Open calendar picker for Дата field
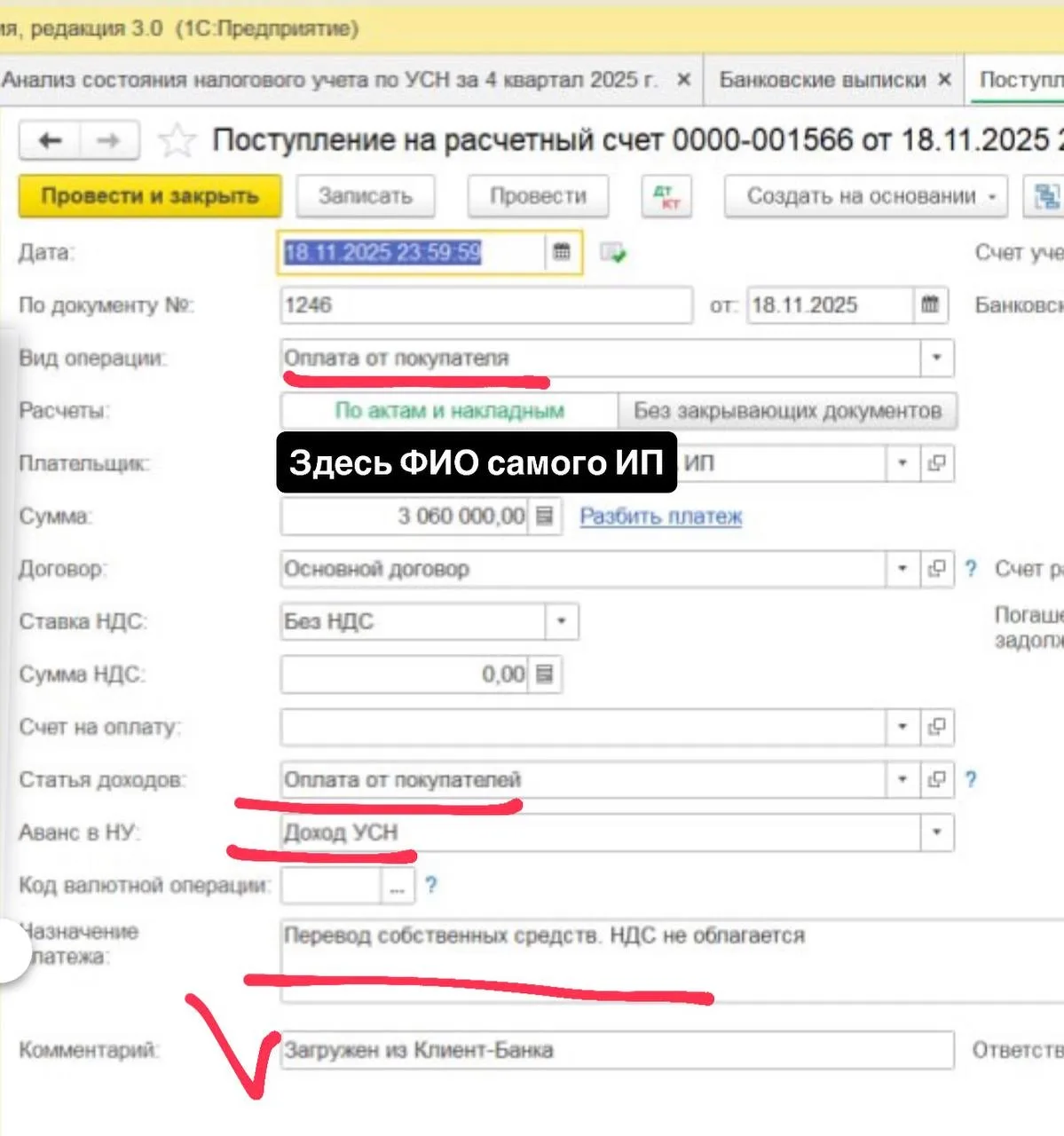 pyautogui.click(x=562, y=252)
